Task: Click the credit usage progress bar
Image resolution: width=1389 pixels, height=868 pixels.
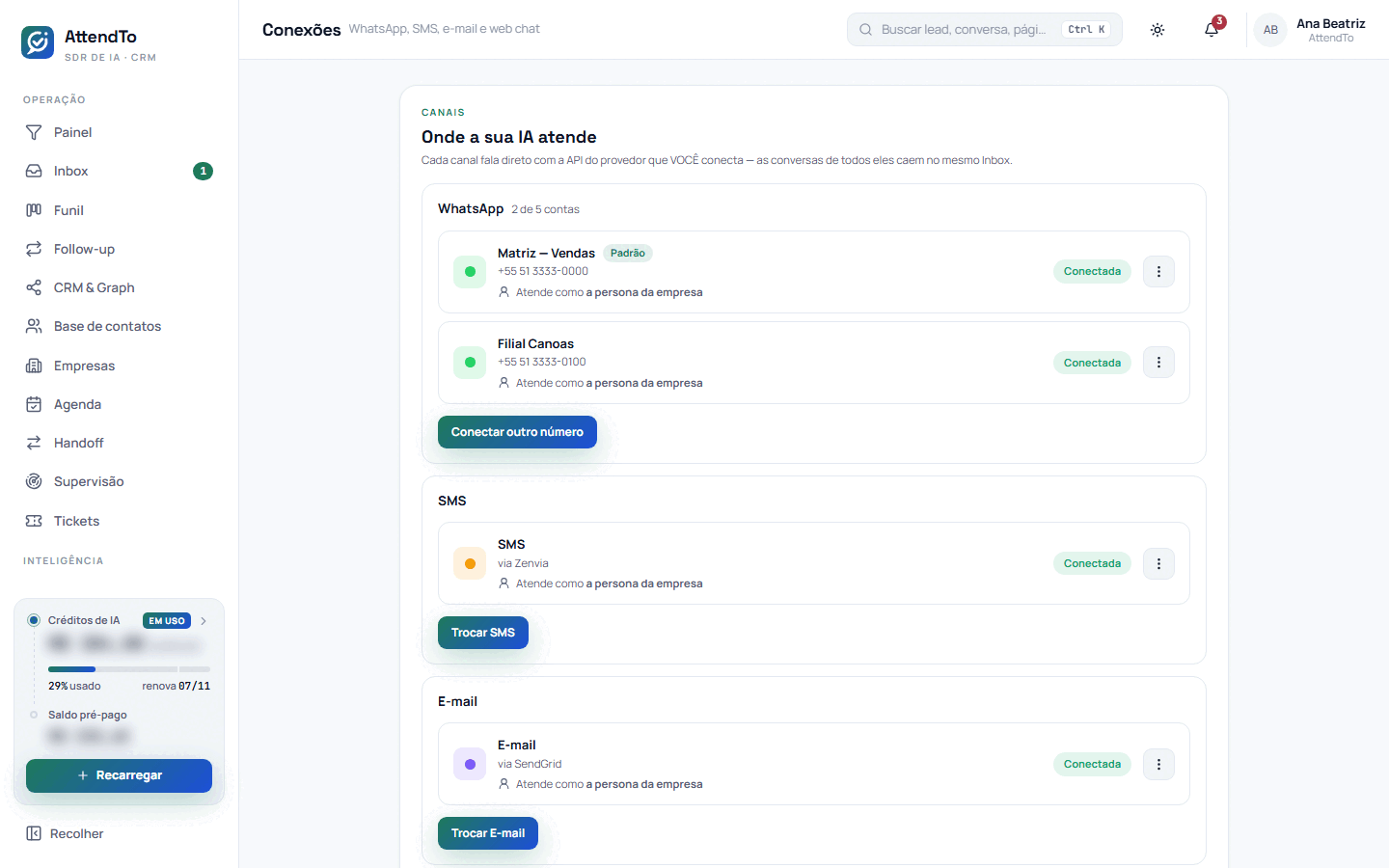Action: click(129, 669)
